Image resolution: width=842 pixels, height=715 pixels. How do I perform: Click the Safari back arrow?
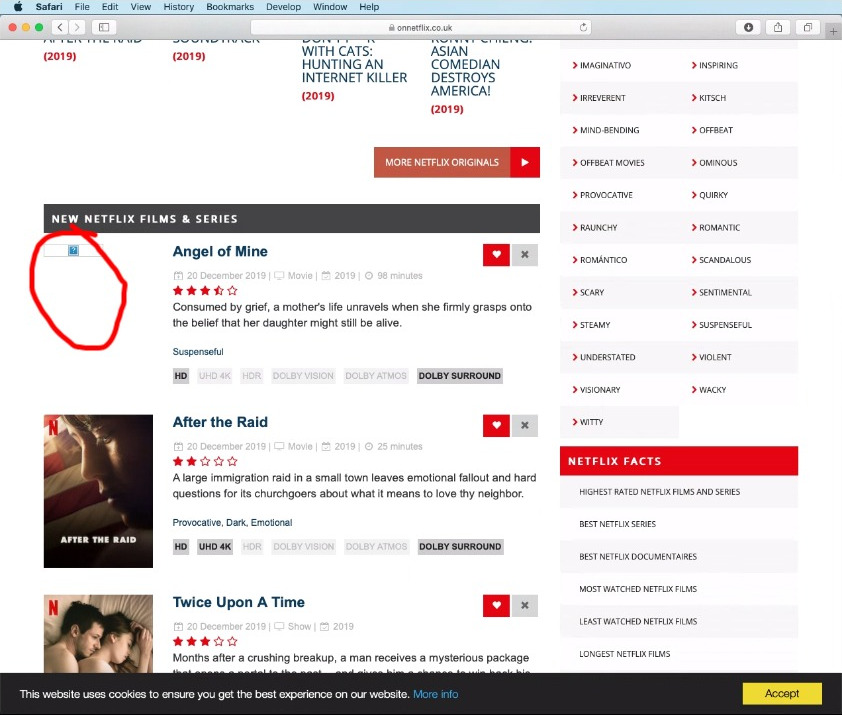(60, 27)
